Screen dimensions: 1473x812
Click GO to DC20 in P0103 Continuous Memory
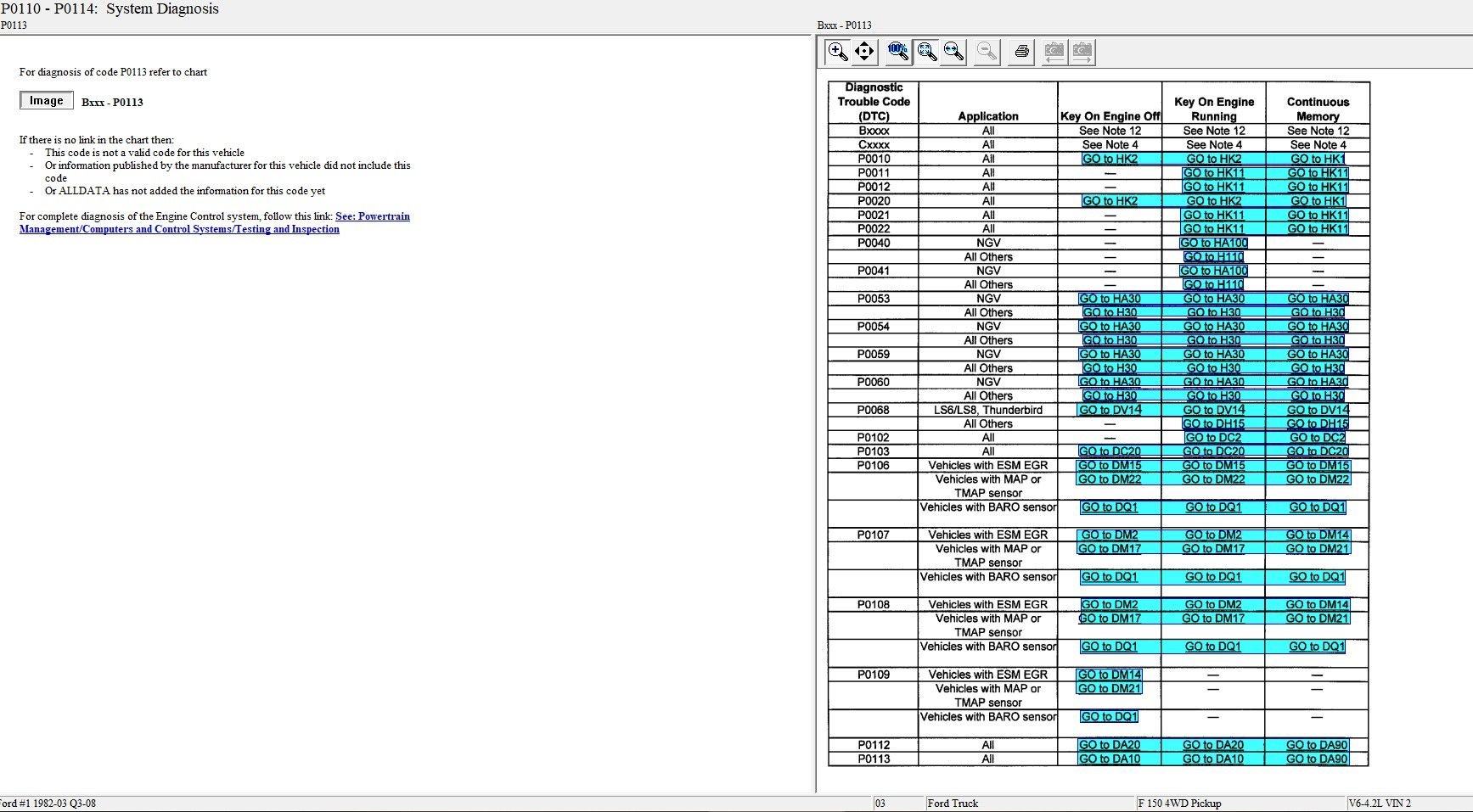pos(1317,451)
